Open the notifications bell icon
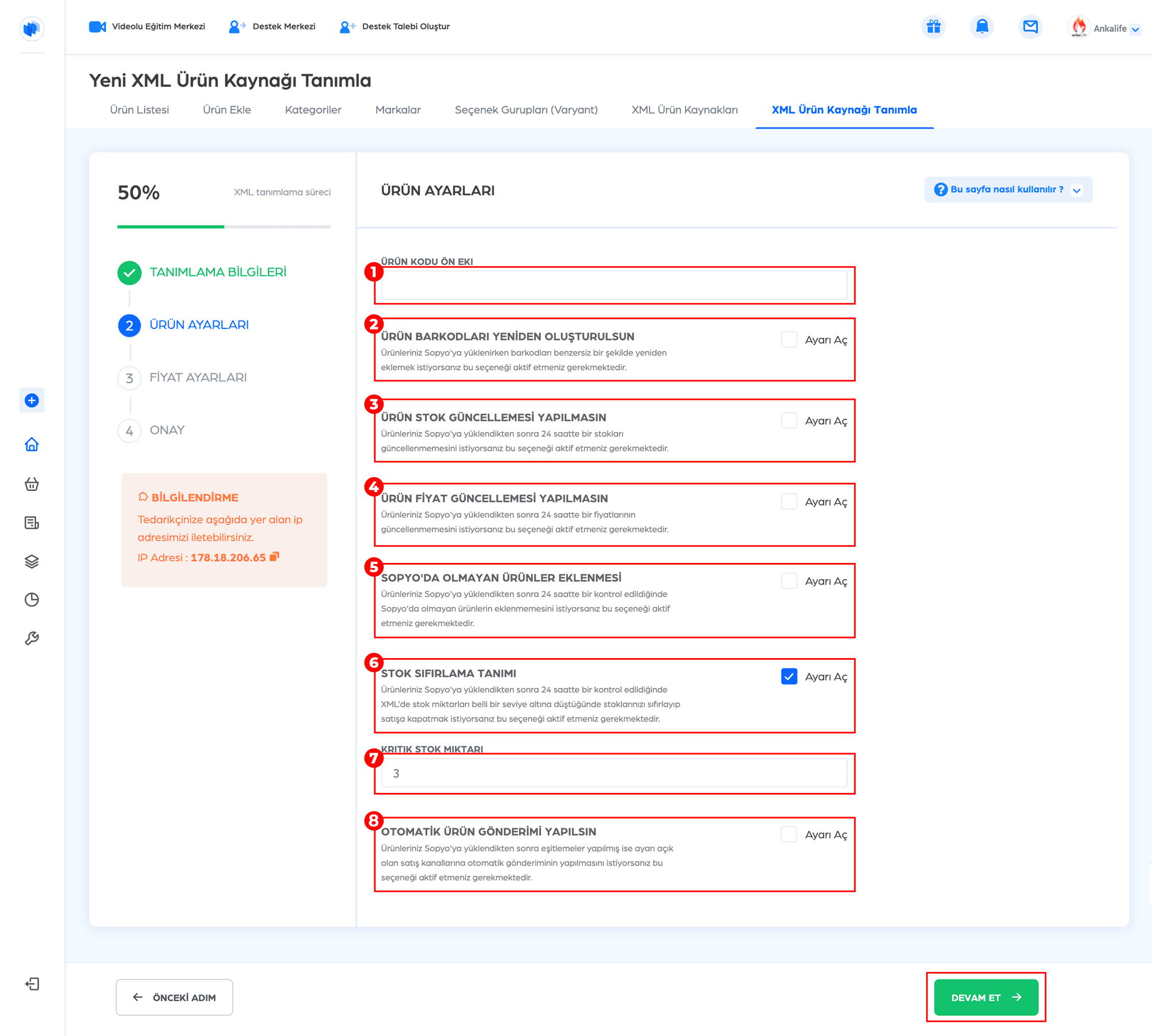 click(982, 27)
